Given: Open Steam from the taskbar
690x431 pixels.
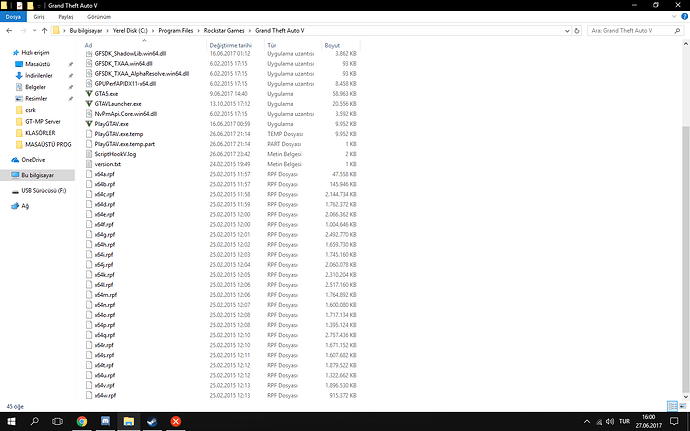Looking at the screenshot, I should point(152,421).
